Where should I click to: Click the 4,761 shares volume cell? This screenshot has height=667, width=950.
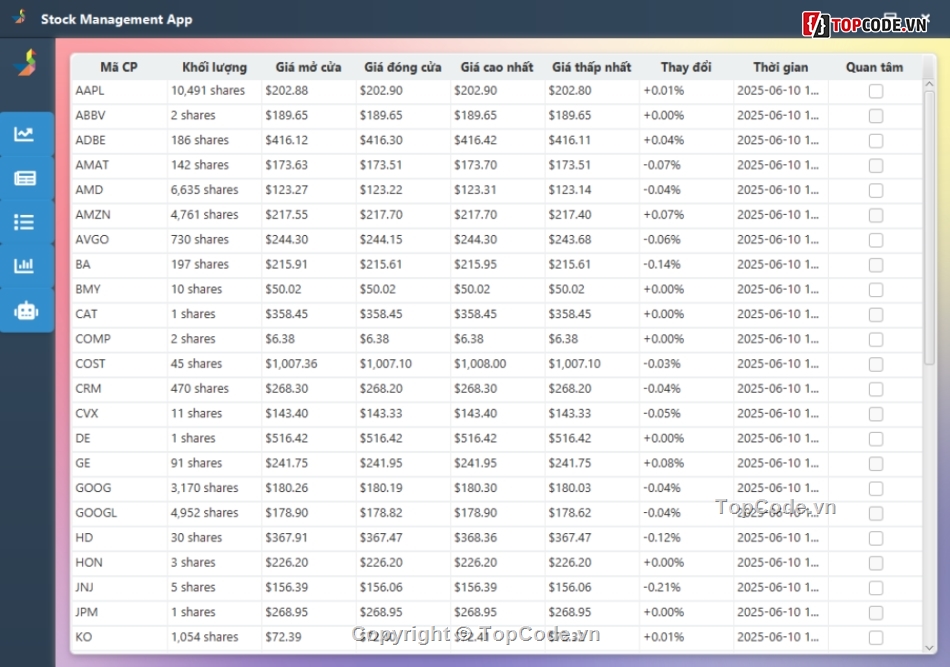[214, 215]
